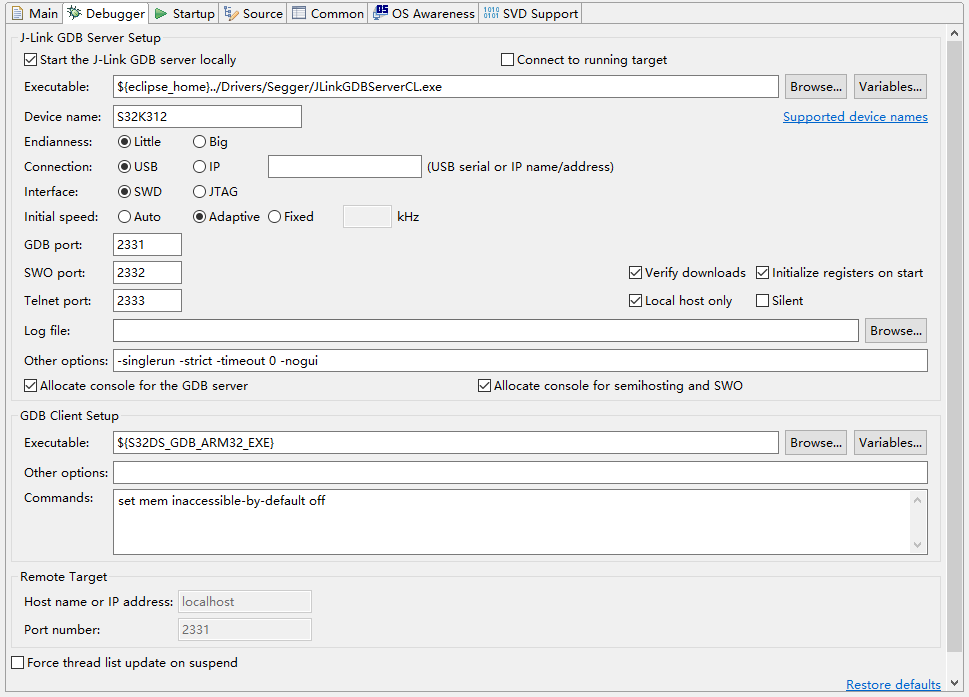Select Big endianness

[198, 141]
